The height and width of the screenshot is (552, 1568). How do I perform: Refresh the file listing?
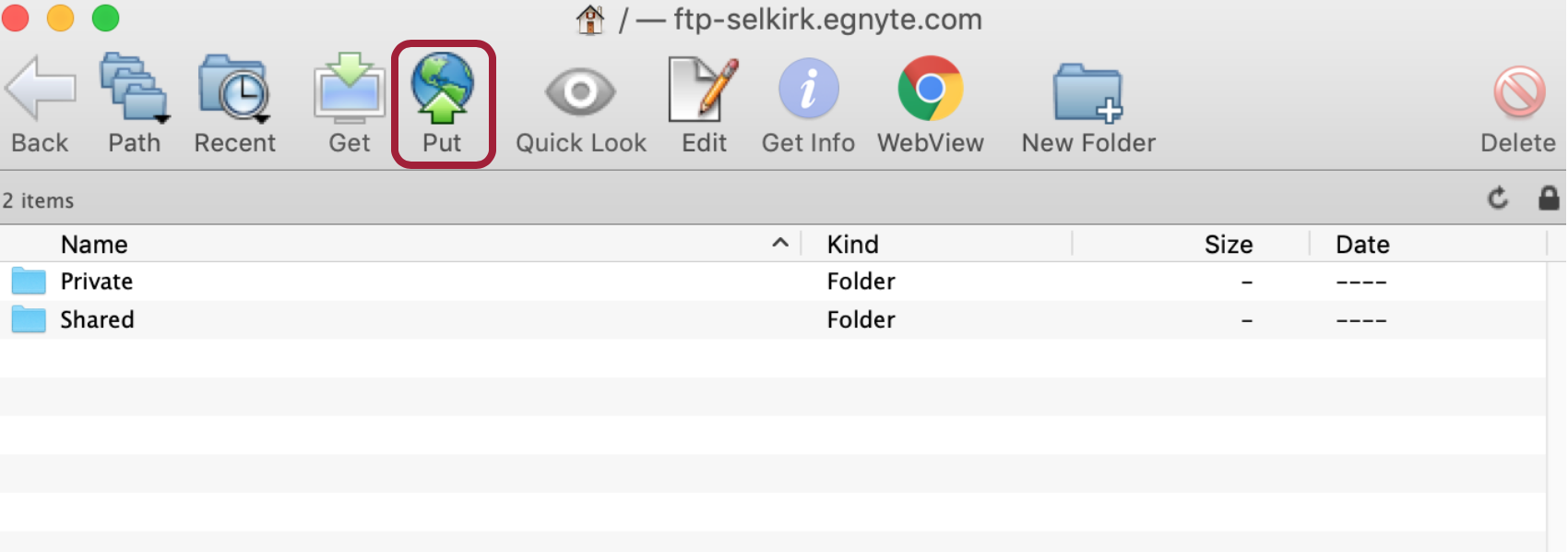[x=1498, y=198]
